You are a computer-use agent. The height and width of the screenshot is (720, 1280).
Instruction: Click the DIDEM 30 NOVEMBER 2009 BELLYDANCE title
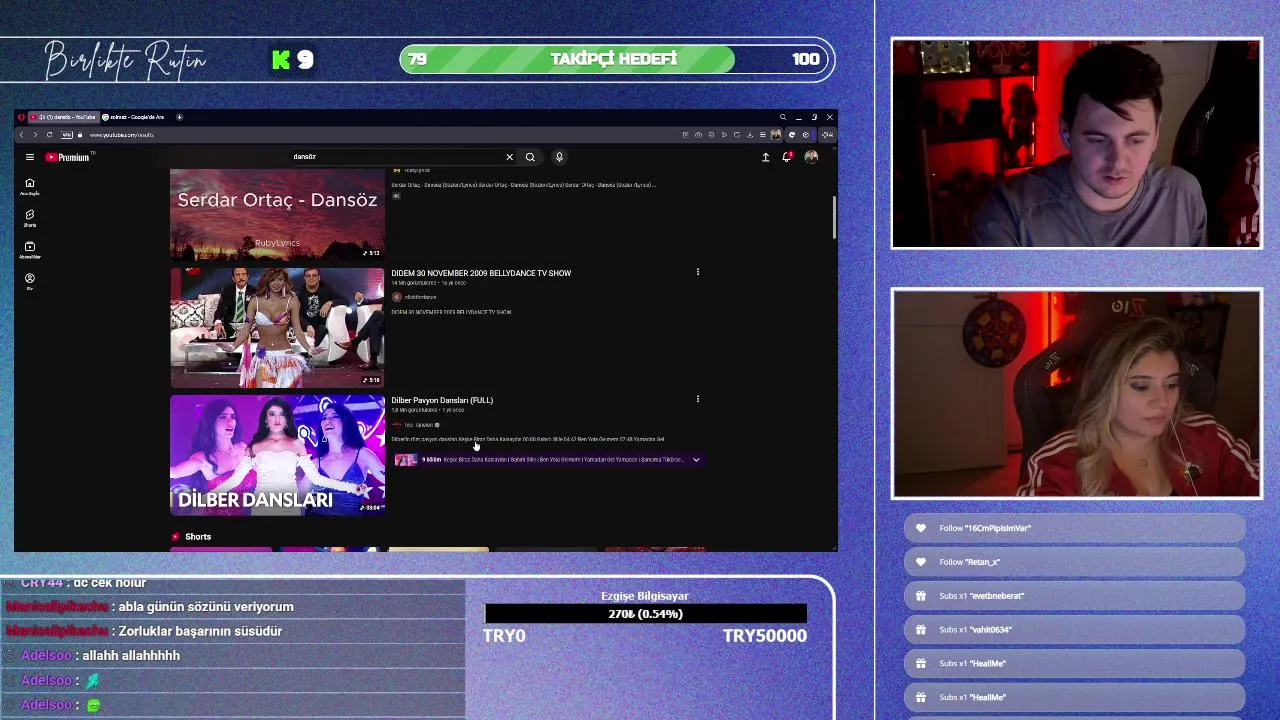[481, 273]
